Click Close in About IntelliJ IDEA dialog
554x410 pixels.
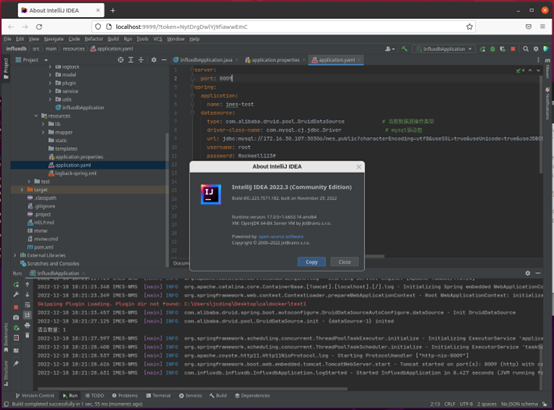pyautogui.click(x=344, y=262)
